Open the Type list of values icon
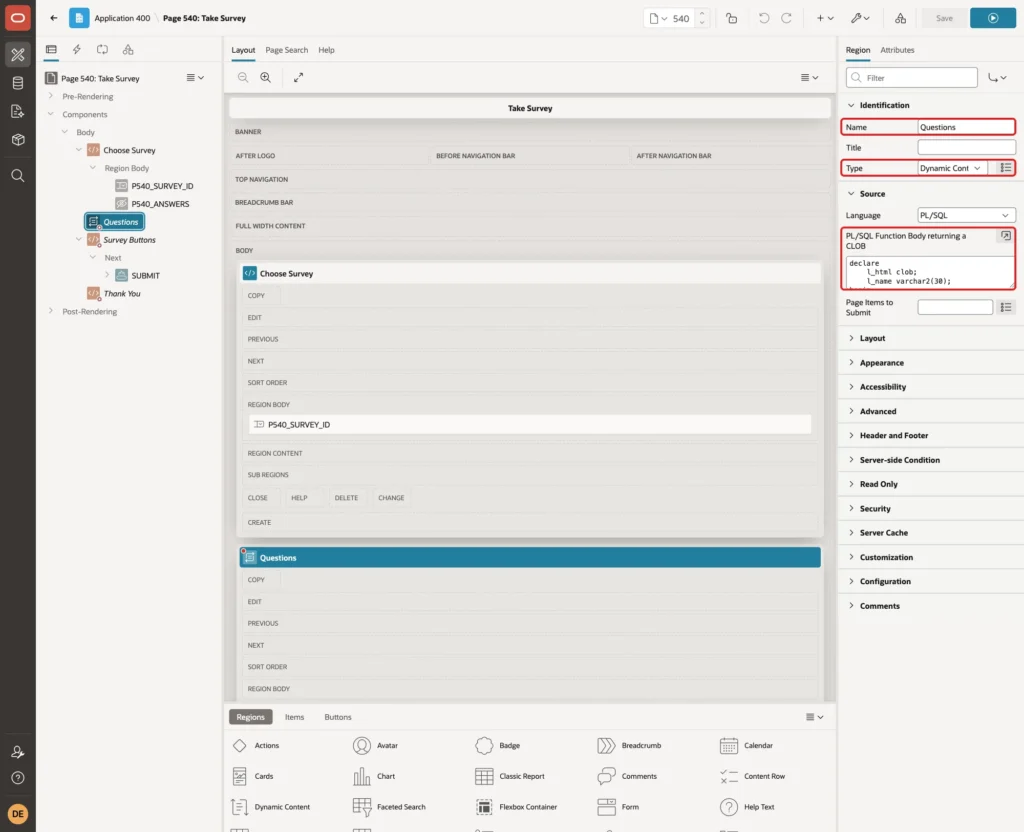This screenshot has width=1024, height=832. click(1006, 168)
